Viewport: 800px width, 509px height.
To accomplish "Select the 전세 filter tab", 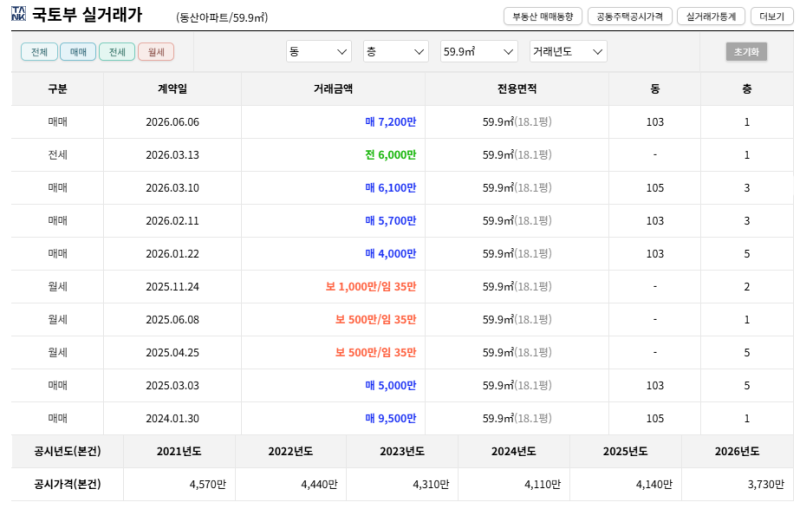I will pyautogui.click(x=117, y=52).
